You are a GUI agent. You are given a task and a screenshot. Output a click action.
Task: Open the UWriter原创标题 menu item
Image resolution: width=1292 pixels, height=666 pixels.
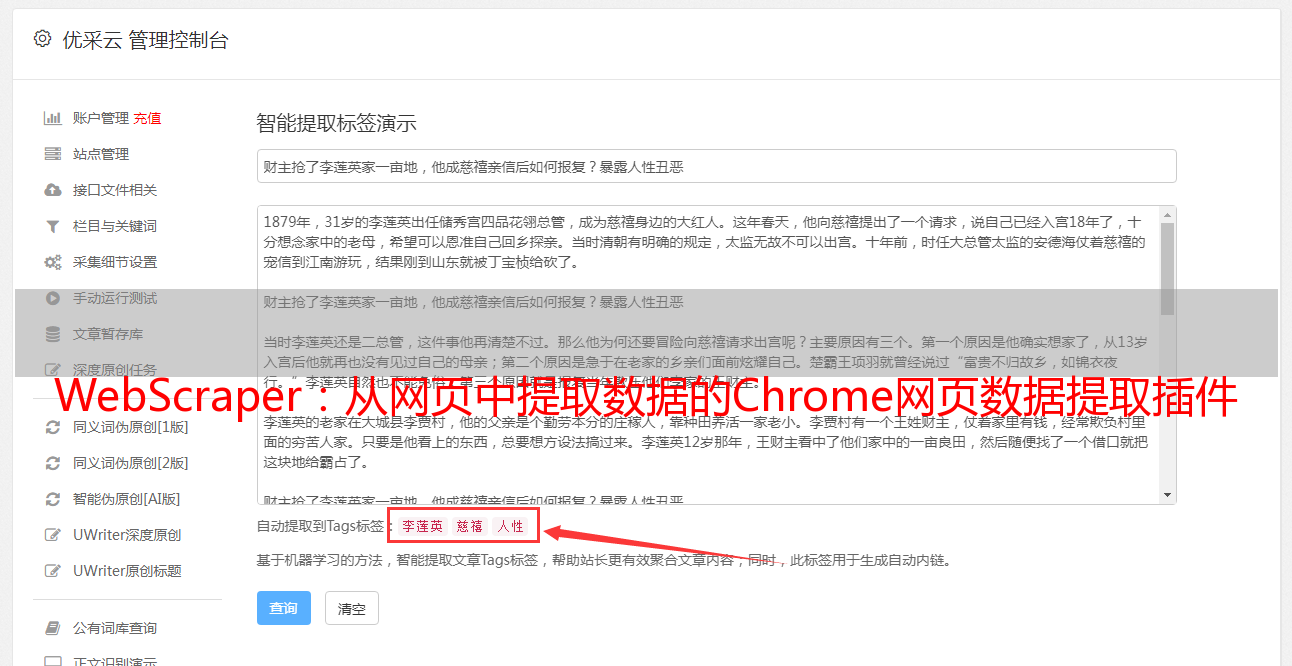coord(127,571)
